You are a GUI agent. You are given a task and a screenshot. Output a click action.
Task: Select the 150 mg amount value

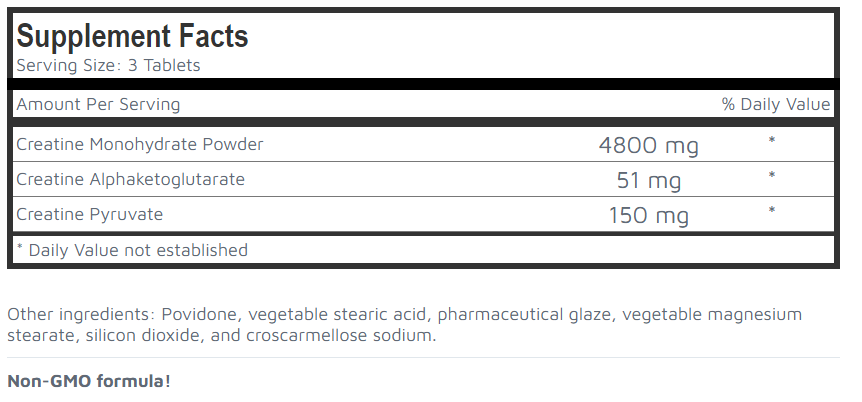(649, 216)
